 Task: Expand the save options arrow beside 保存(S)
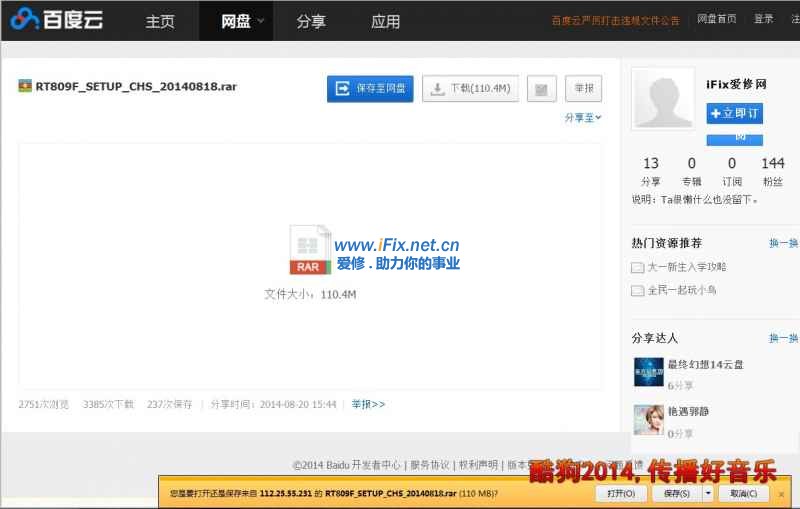708,494
